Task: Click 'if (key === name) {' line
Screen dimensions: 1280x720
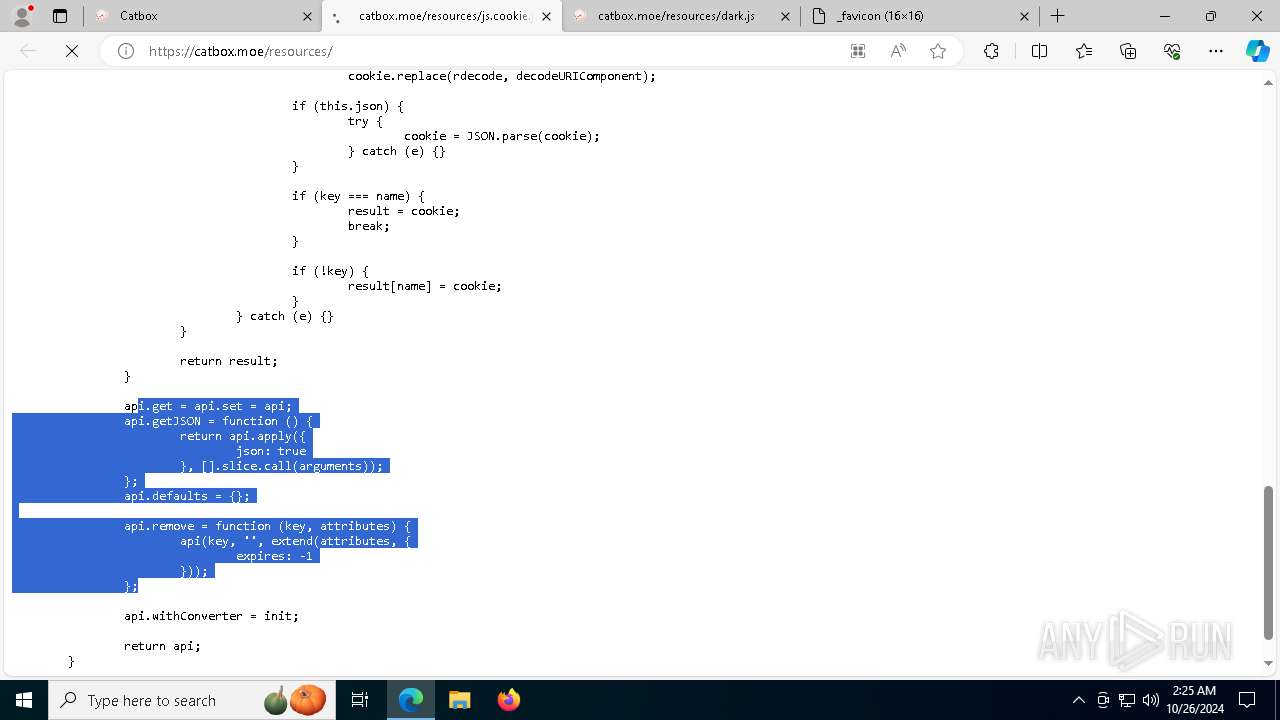Action: (x=358, y=196)
